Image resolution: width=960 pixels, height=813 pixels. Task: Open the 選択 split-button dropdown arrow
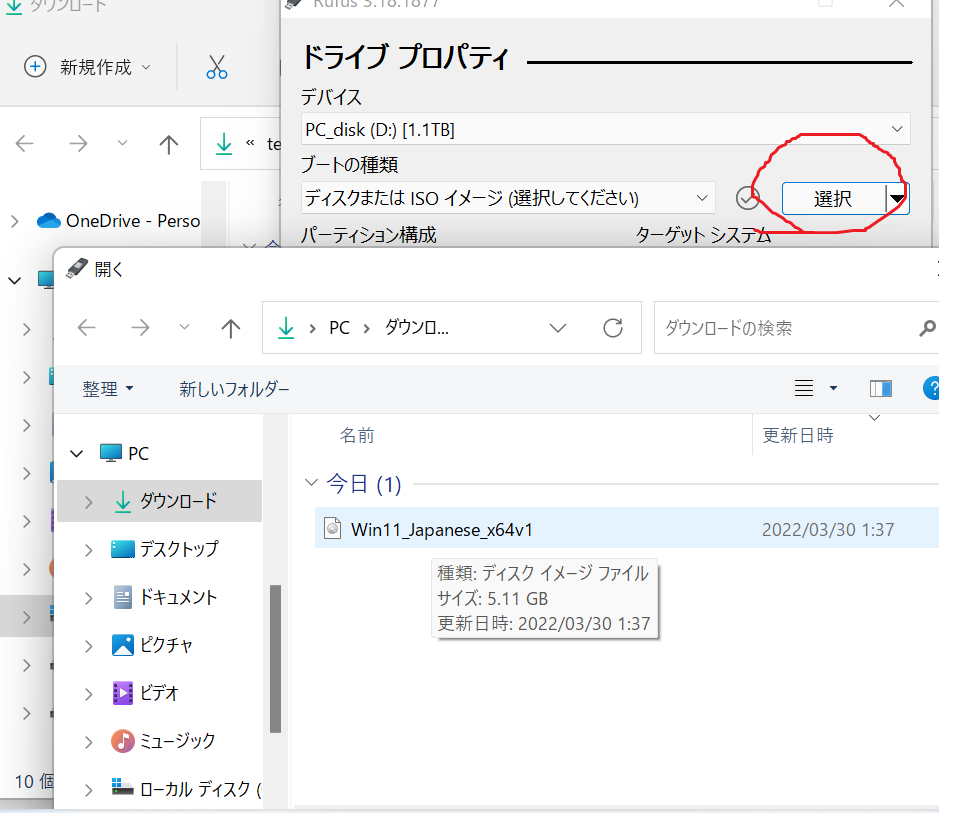pyautogui.click(x=898, y=198)
